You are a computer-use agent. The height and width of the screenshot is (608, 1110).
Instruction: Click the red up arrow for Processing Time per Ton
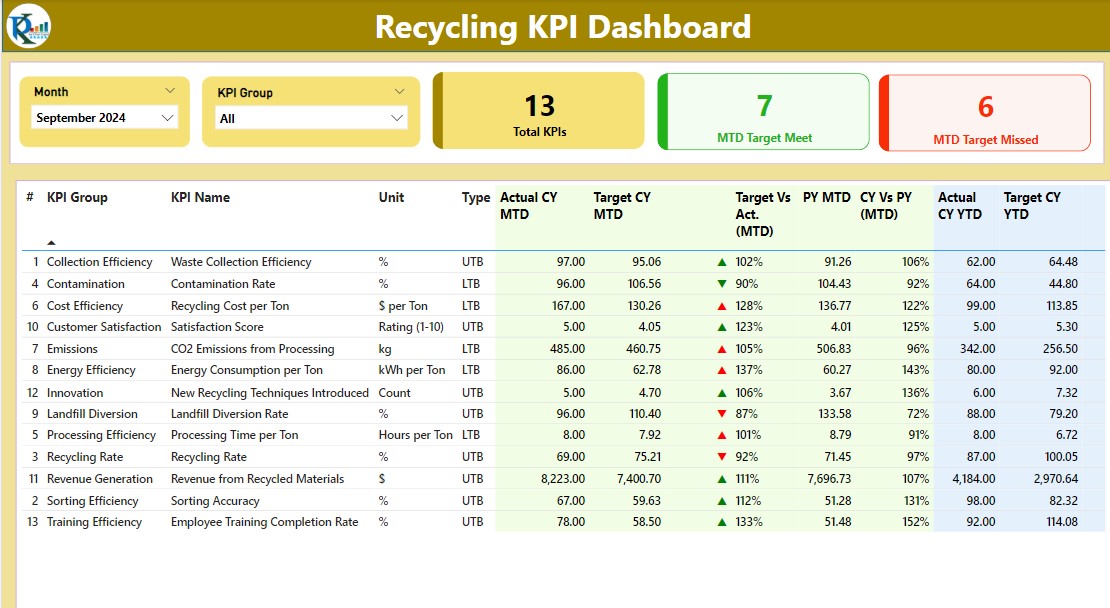click(722, 435)
